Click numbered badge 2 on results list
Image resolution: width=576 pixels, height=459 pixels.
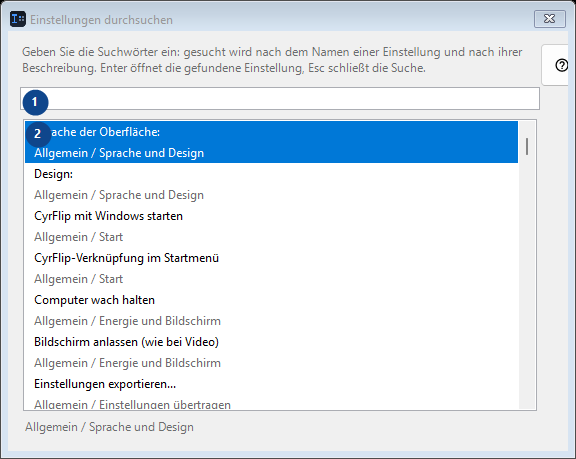(38, 134)
